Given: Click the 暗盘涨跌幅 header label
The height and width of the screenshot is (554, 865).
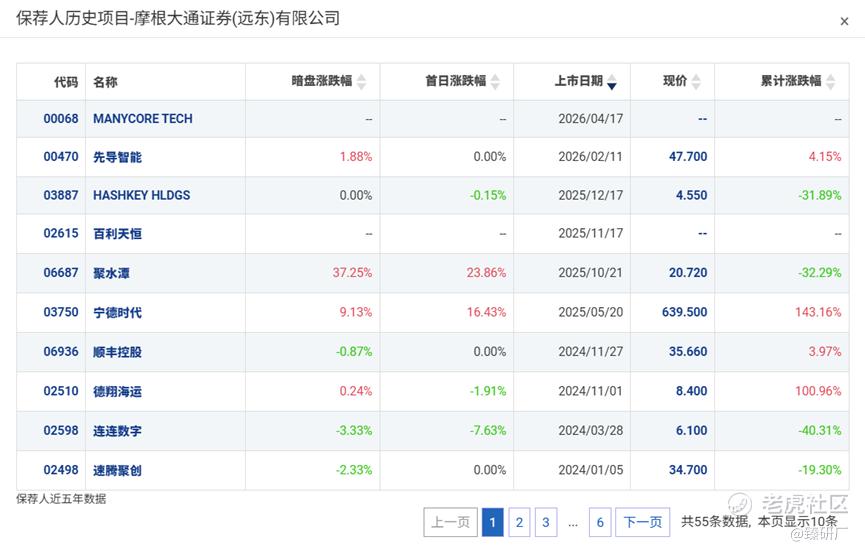Looking at the screenshot, I should click(x=322, y=81).
